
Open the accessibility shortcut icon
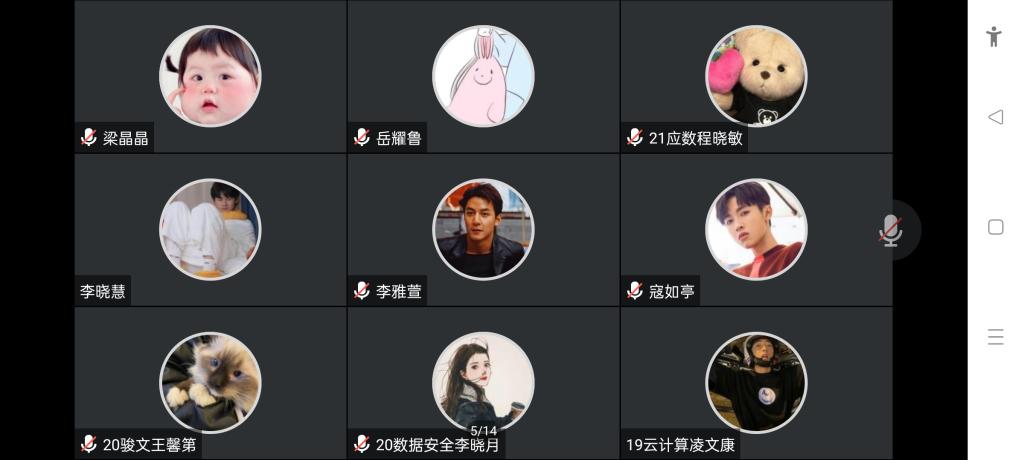[x=994, y=36]
